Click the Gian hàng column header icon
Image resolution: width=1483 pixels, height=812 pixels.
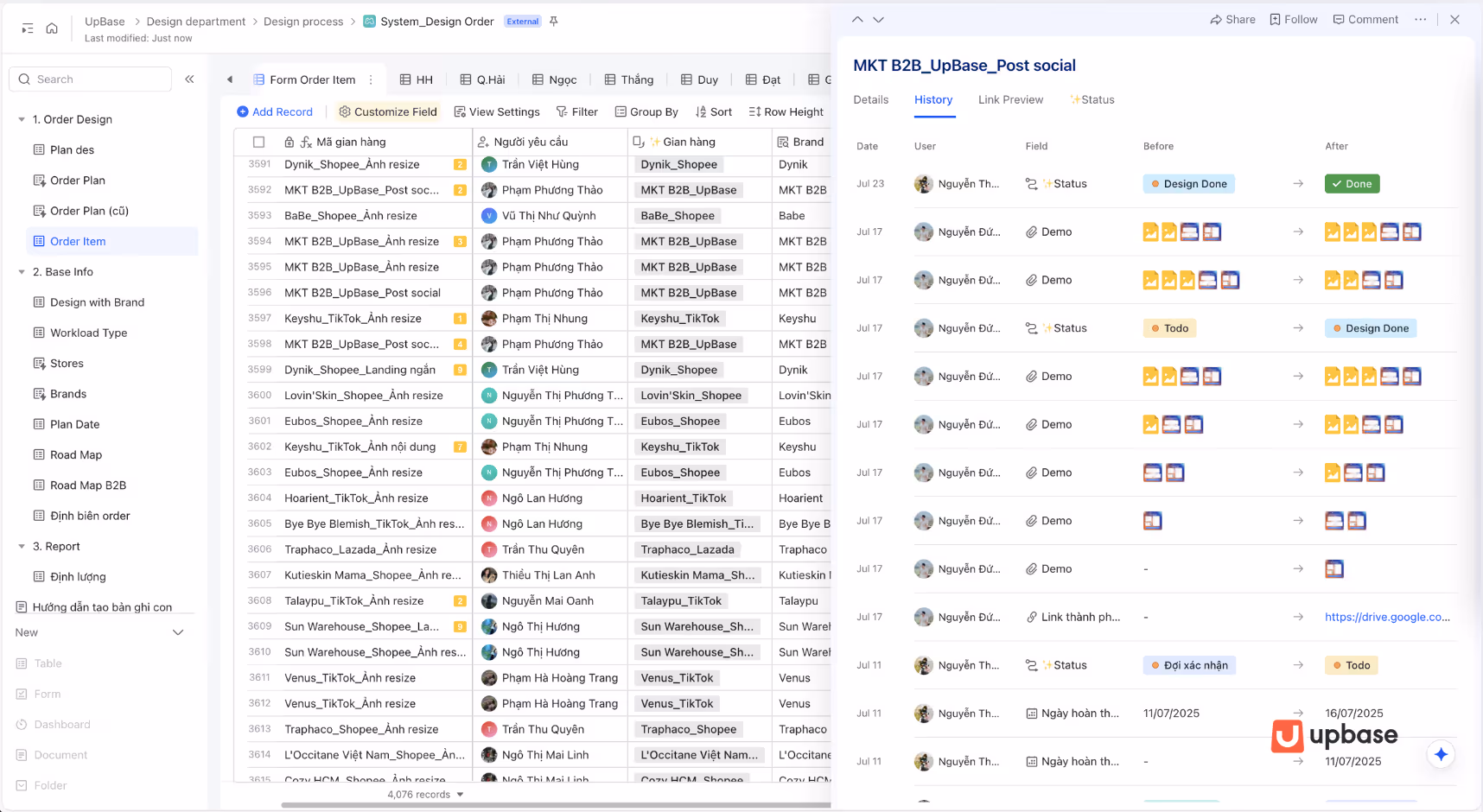[638, 142]
